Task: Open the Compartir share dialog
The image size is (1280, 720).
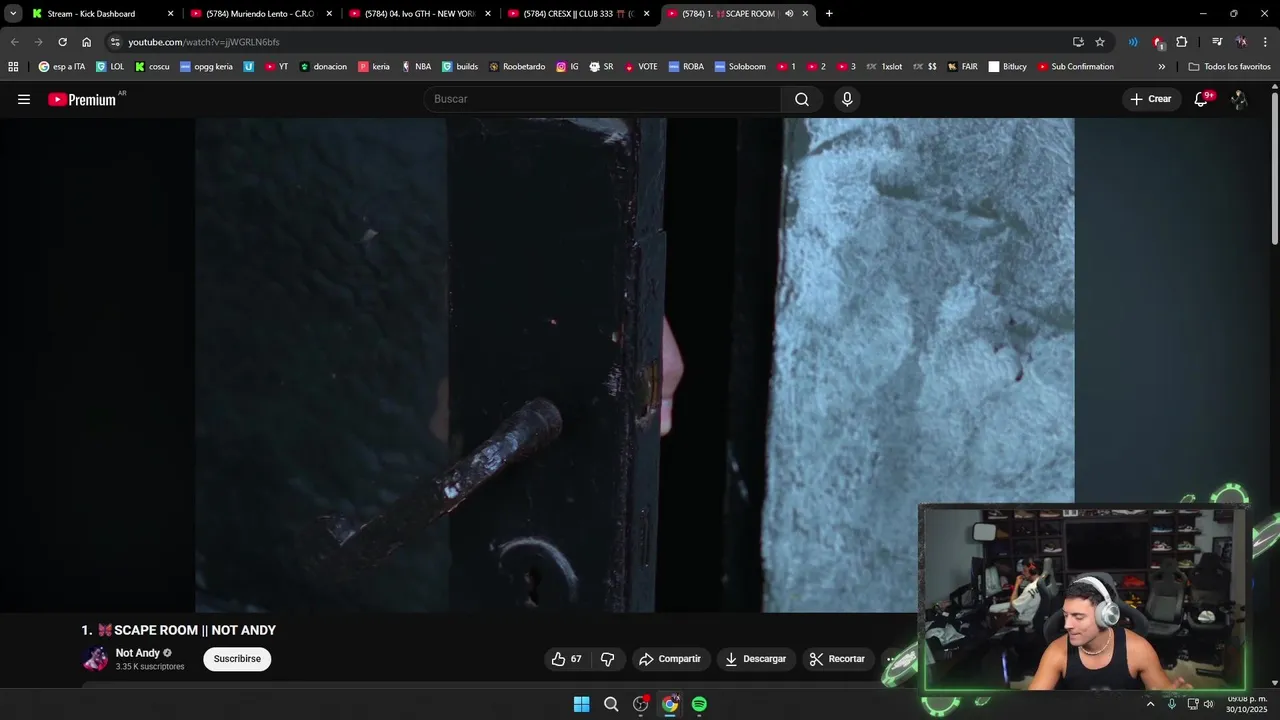Action: click(x=670, y=659)
